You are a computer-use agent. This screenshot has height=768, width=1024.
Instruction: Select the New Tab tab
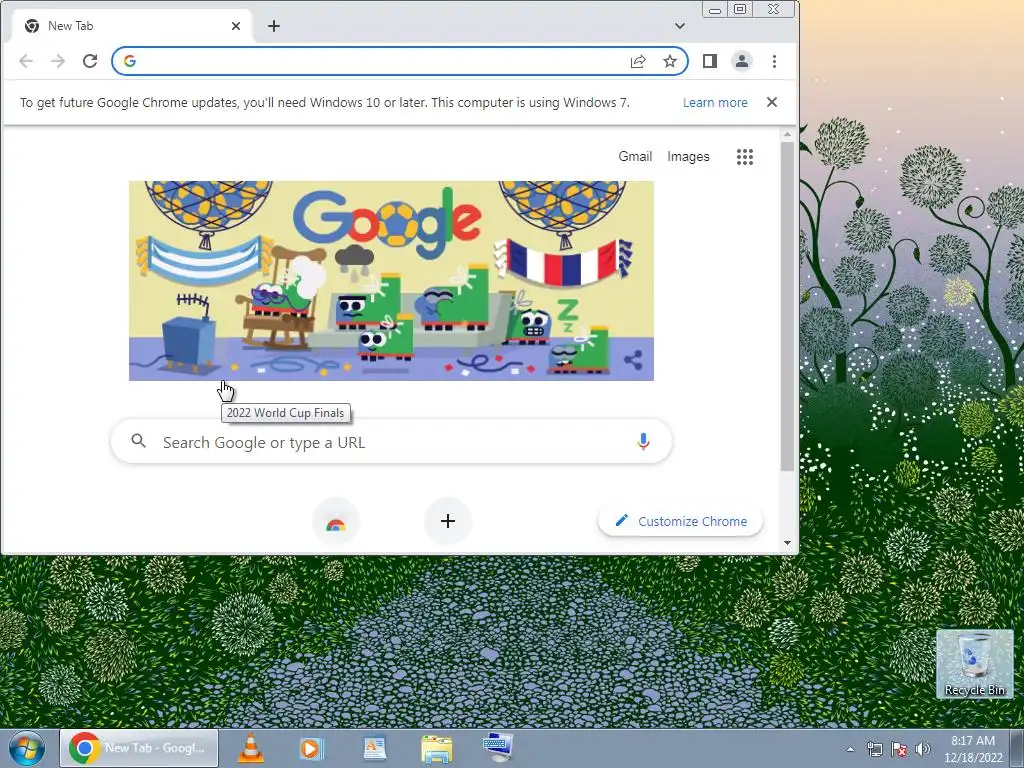pyautogui.click(x=131, y=26)
